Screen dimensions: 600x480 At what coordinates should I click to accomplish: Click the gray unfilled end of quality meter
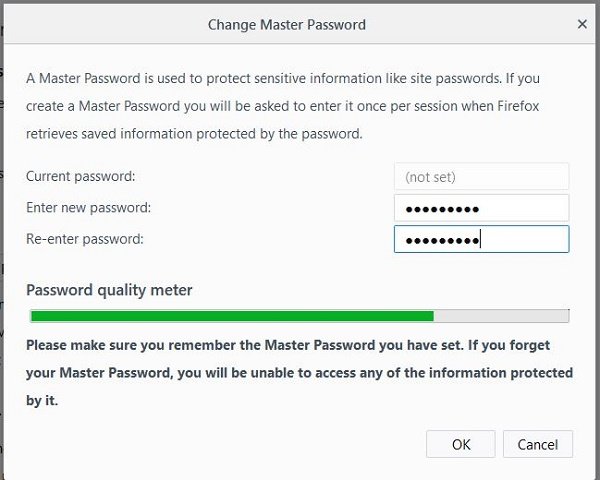[501, 316]
